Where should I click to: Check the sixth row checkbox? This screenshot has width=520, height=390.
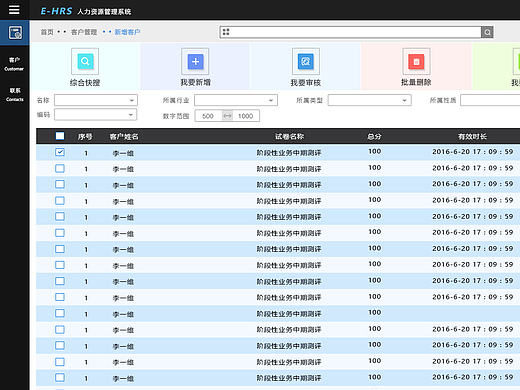tap(60, 233)
